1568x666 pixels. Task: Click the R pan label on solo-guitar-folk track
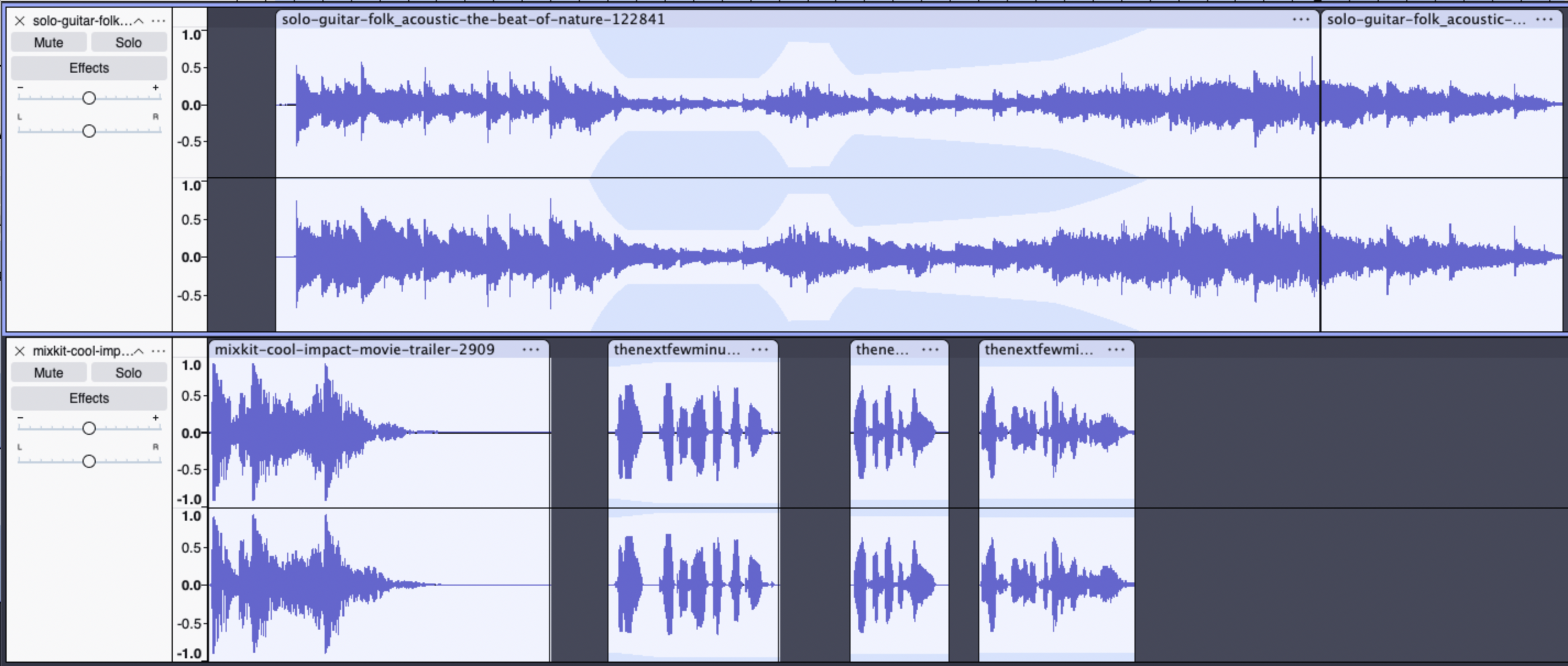(x=156, y=116)
